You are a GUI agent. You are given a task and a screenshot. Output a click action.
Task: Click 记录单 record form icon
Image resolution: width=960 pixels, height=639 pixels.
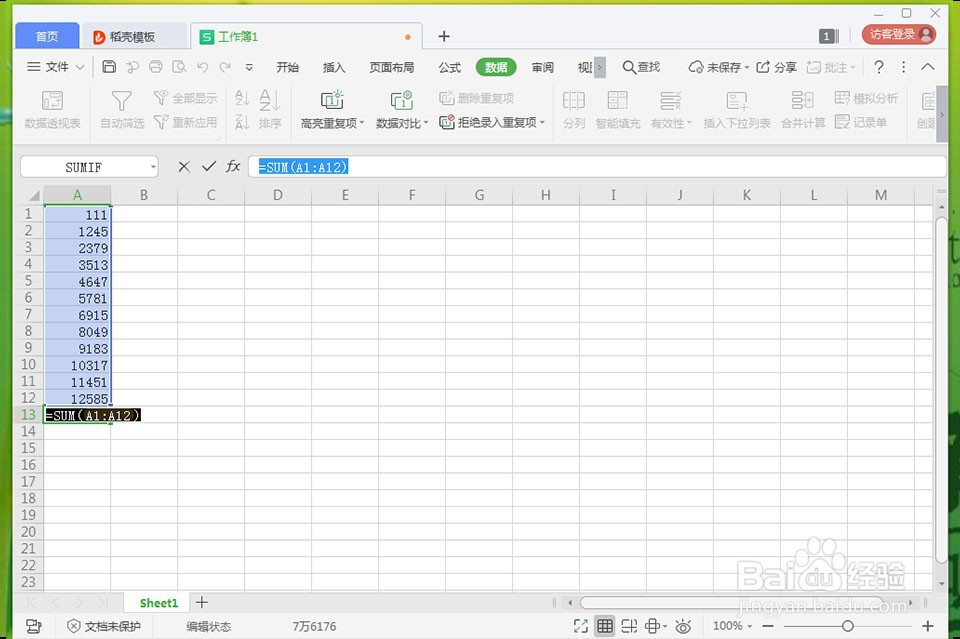(x=861, y=122)
